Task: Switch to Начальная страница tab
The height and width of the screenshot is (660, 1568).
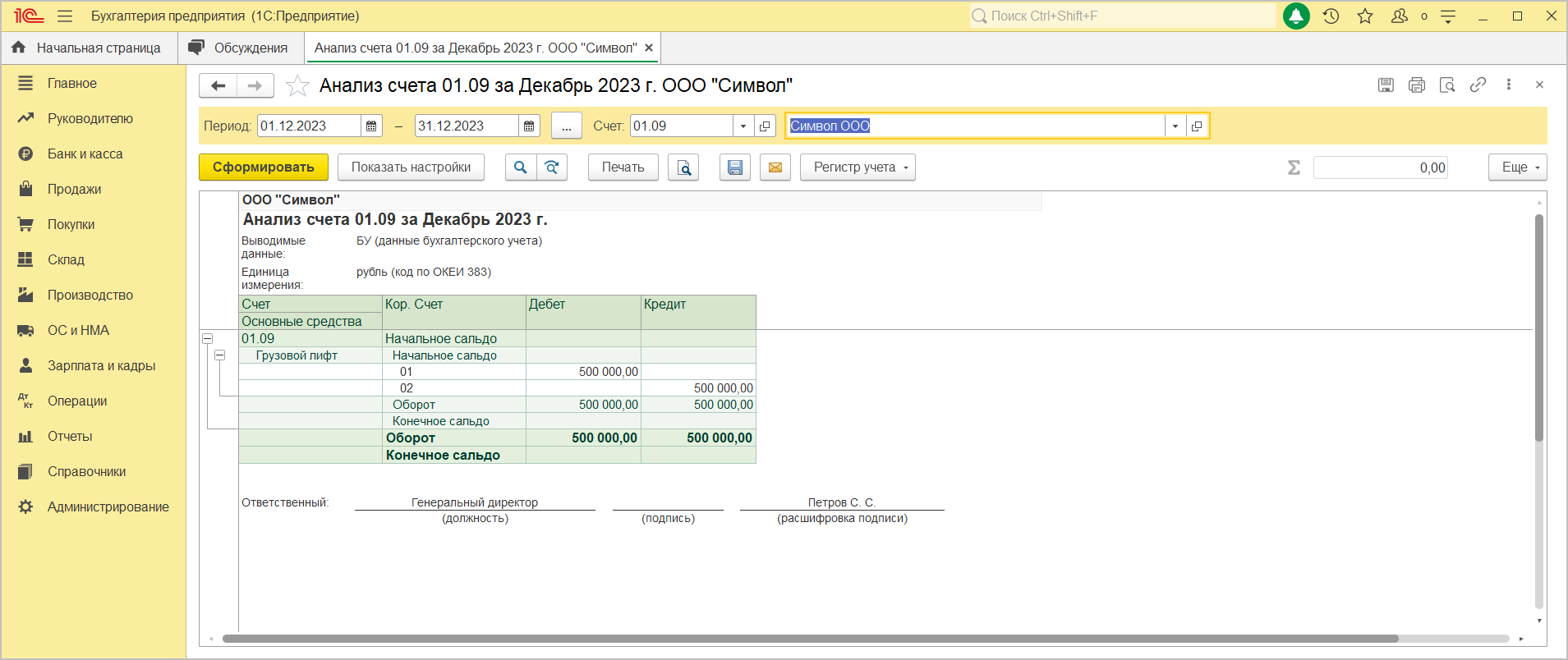Action: pyautogui.click(x=89, y=48)
